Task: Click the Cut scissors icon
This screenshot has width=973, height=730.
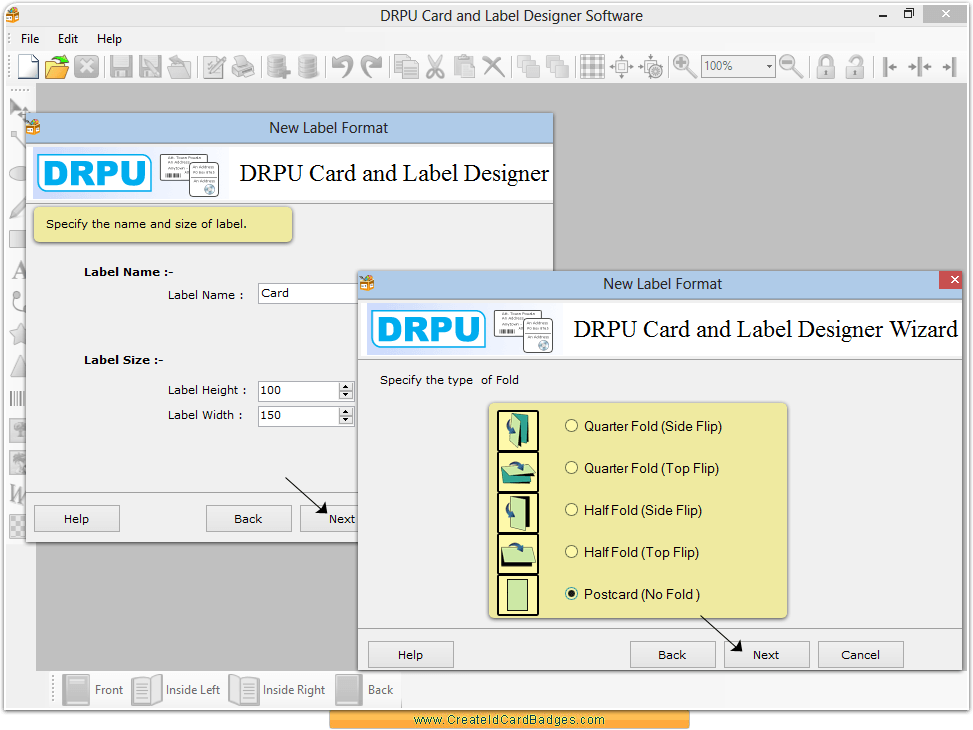Action: pyautogui.click(x=435, y=66)
